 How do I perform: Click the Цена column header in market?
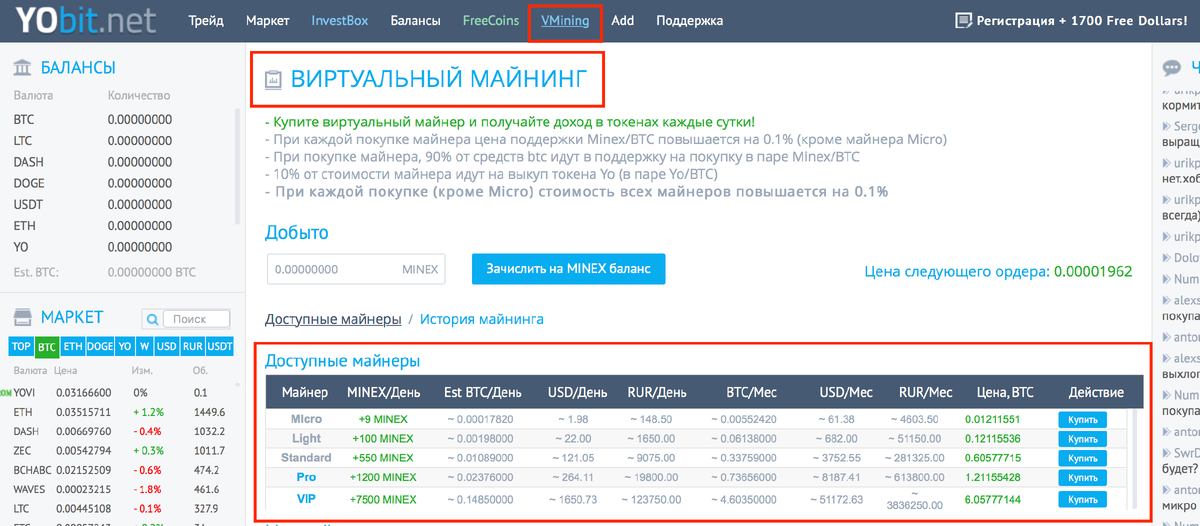66,370
